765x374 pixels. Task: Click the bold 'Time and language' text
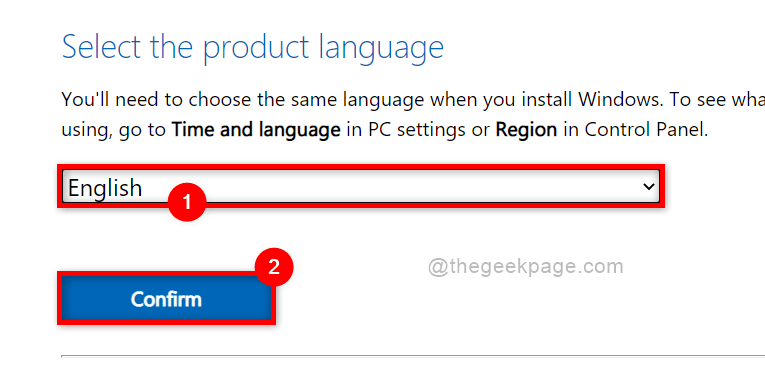pos(256,130)
